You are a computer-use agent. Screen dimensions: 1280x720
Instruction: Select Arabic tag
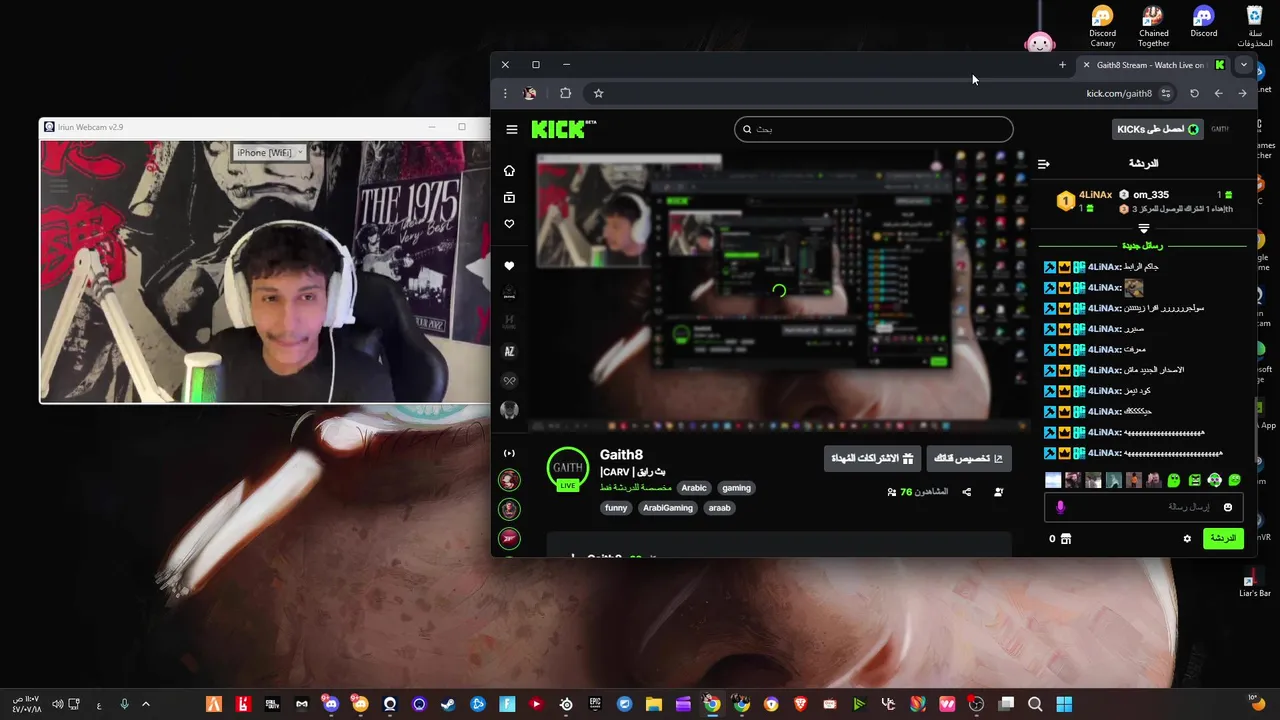[x=694, y=488]
